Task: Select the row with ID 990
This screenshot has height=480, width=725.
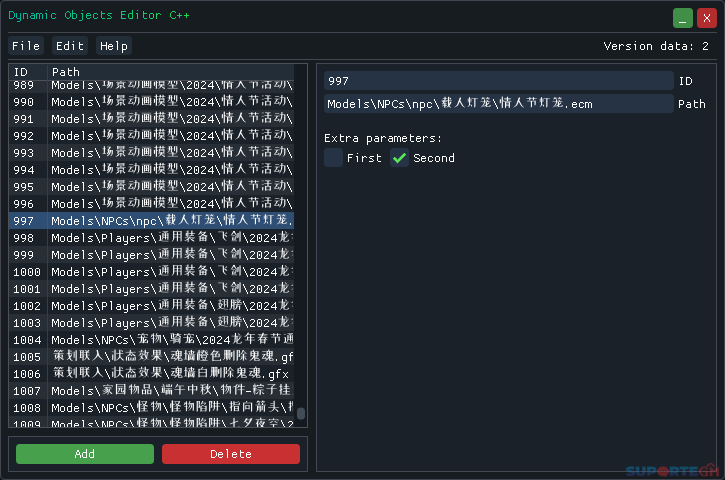Action: click(151, 102)
